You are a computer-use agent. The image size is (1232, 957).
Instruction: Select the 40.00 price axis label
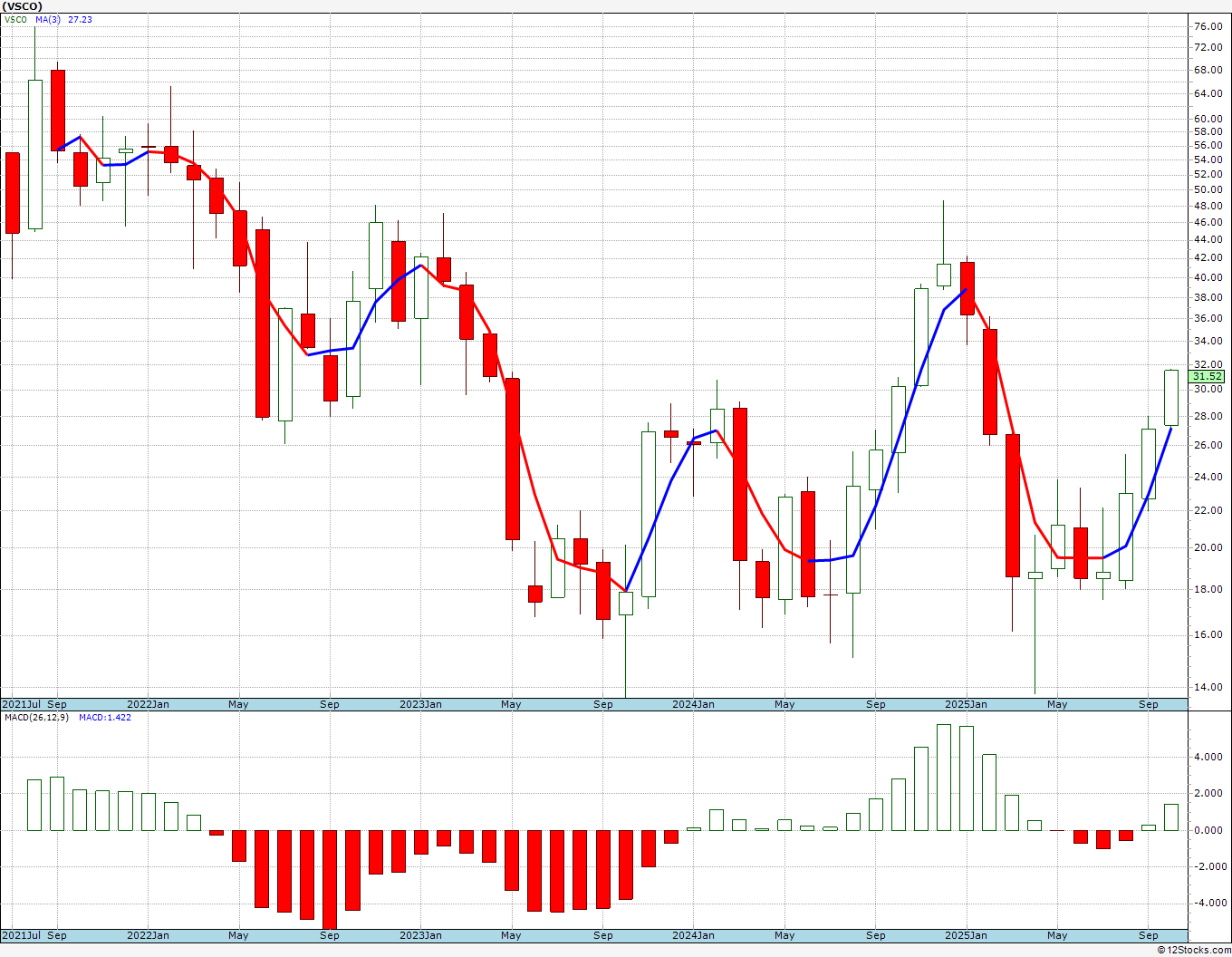click(x=1208, y=277)
